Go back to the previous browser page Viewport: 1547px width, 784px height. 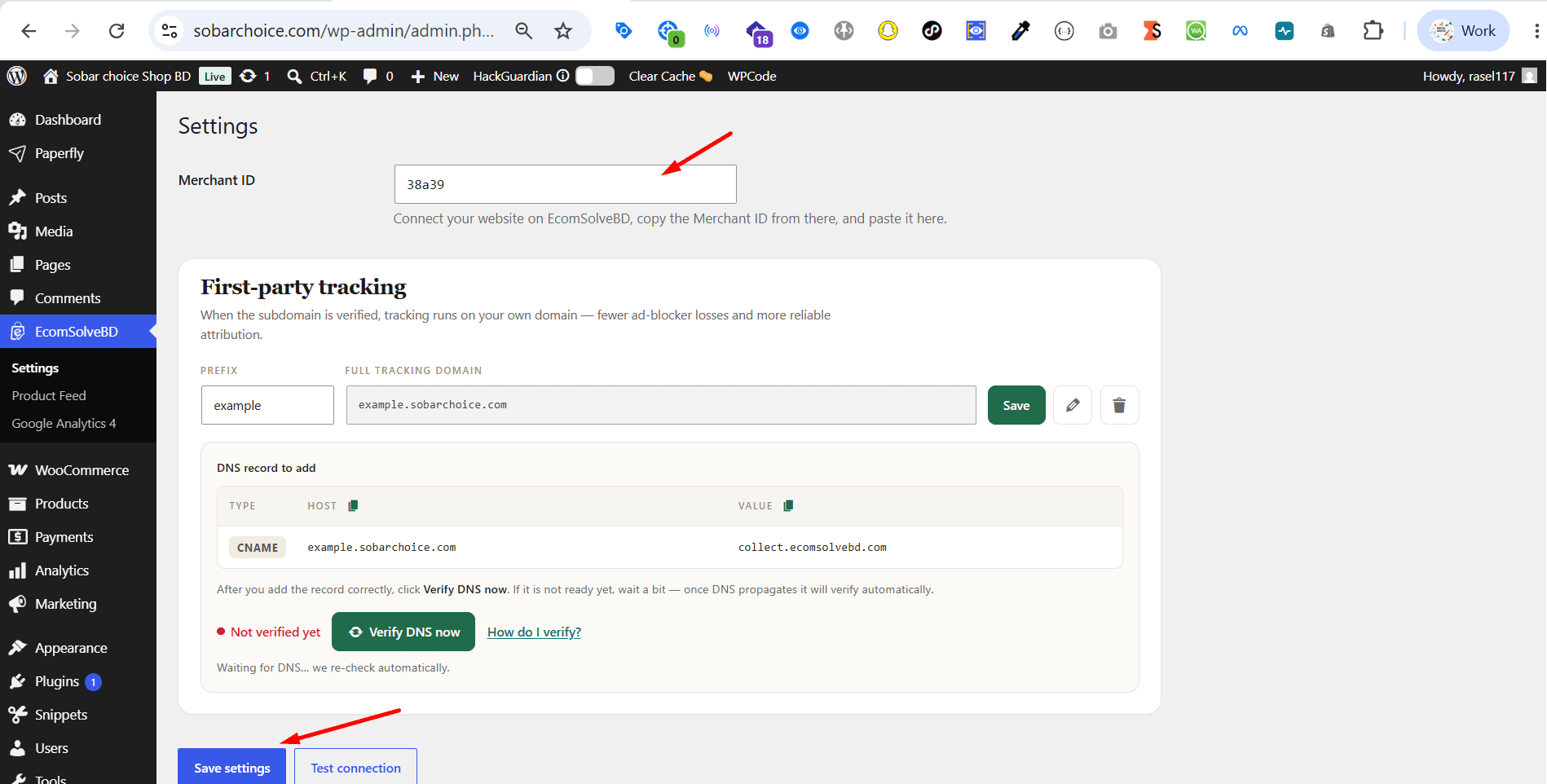(29, 31)
